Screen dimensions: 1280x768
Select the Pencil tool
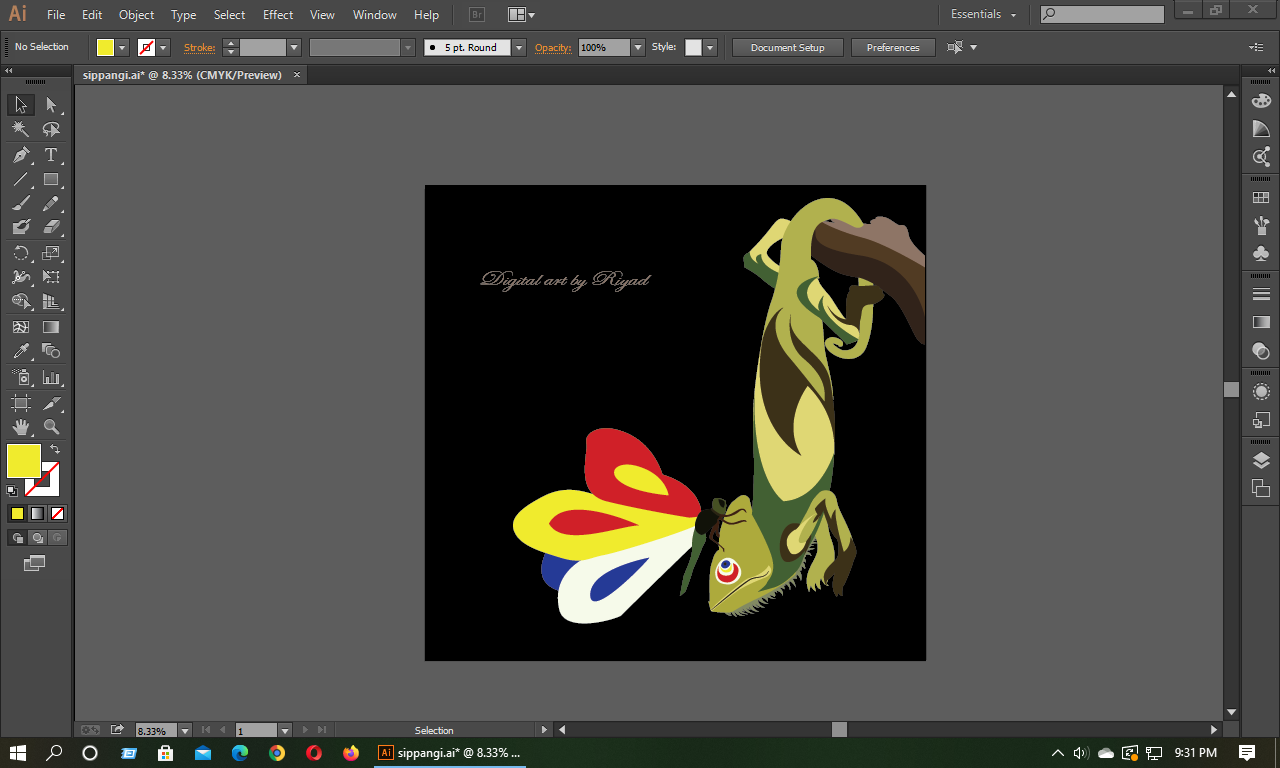click(x=51, y=203)
